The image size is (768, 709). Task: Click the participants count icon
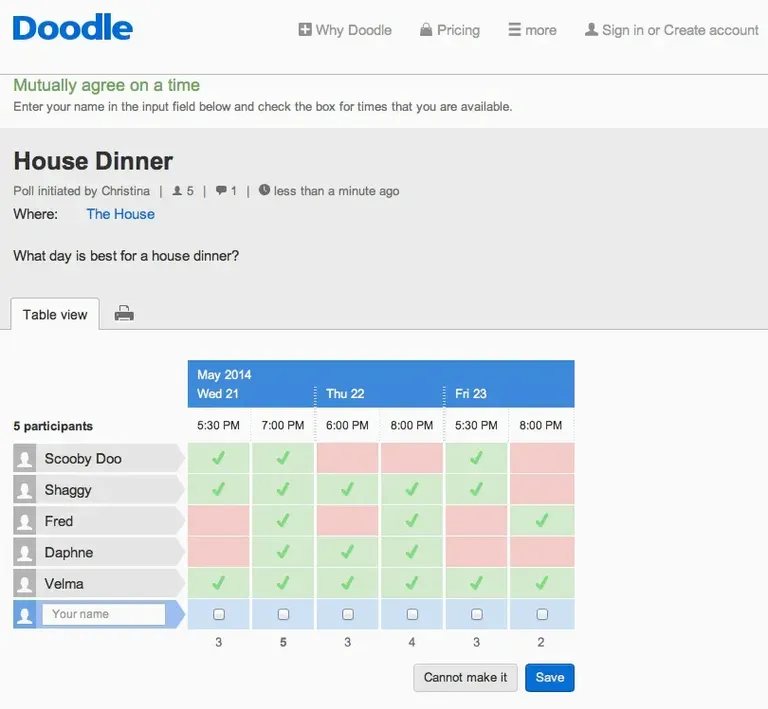(x=177, y=190)
